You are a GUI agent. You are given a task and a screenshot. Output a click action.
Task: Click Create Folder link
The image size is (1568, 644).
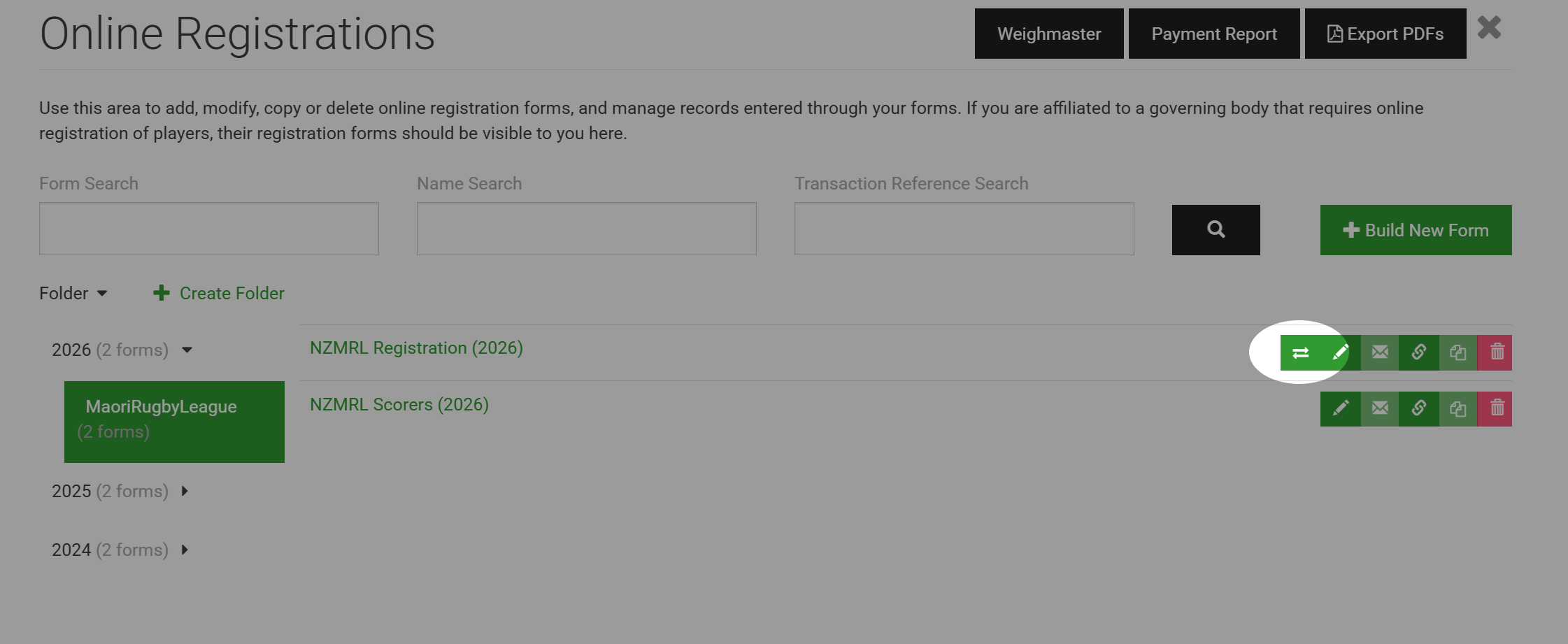point(219,293)
